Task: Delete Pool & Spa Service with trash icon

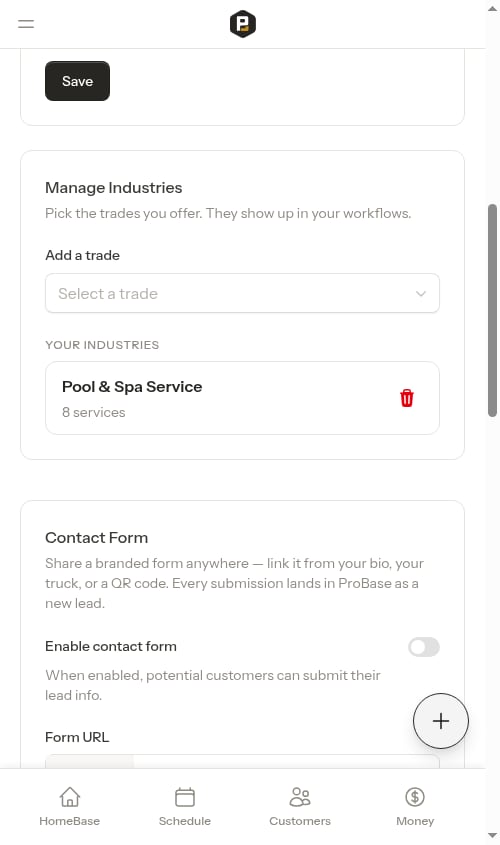Action: pos(407,398)
